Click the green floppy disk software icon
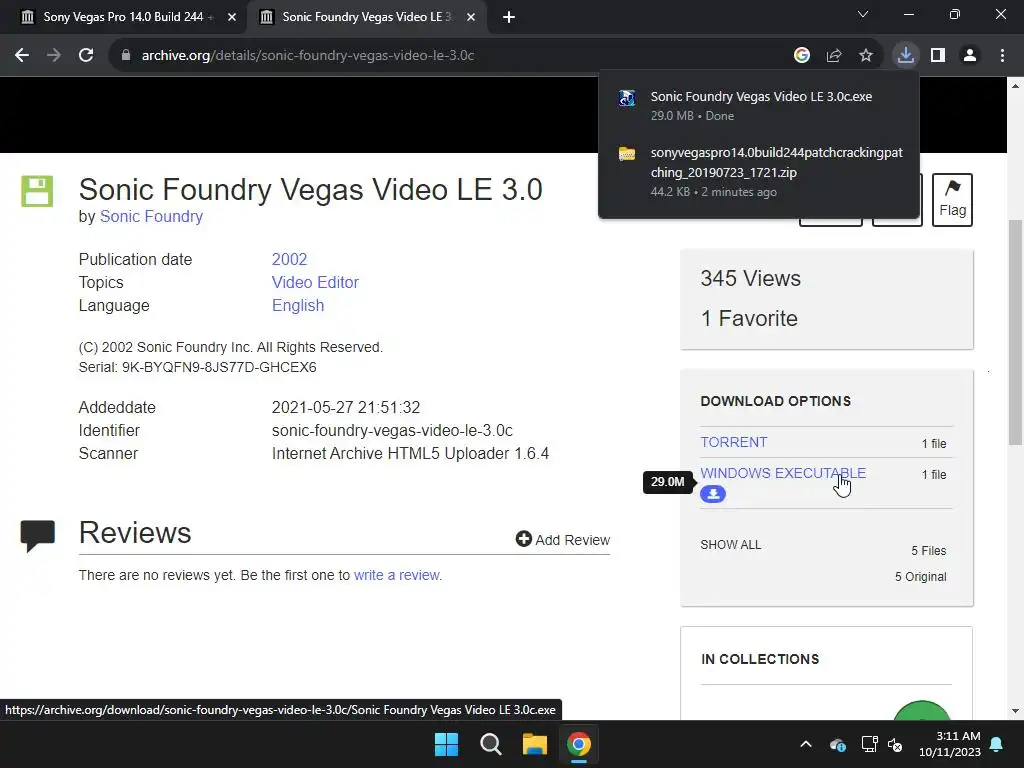 37,191
